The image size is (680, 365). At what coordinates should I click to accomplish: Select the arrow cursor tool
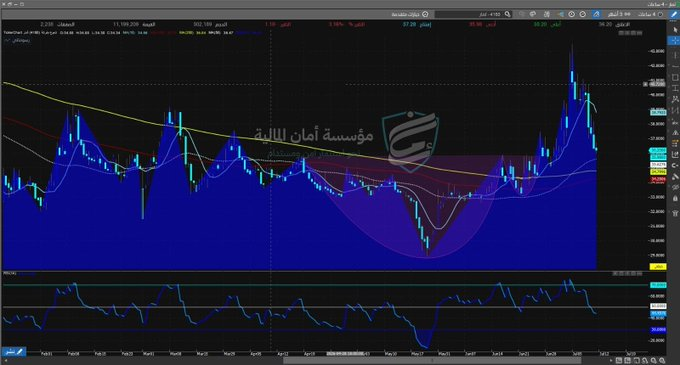[x=675, y=30]
